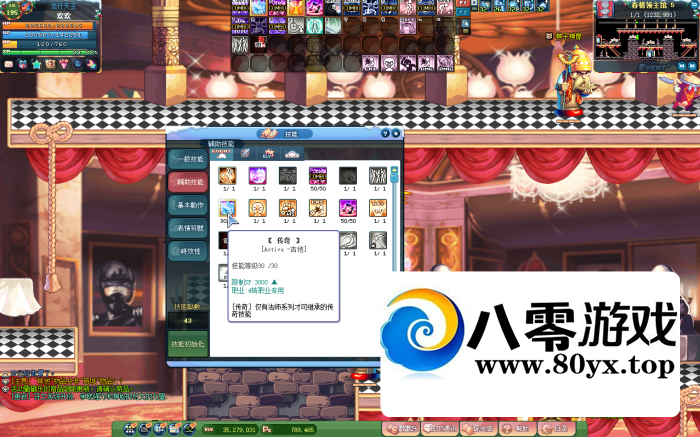The image size is (700, 437).
Task: Click the left round button below minimap
Action: pyautogui.click(x=682, y=66)
